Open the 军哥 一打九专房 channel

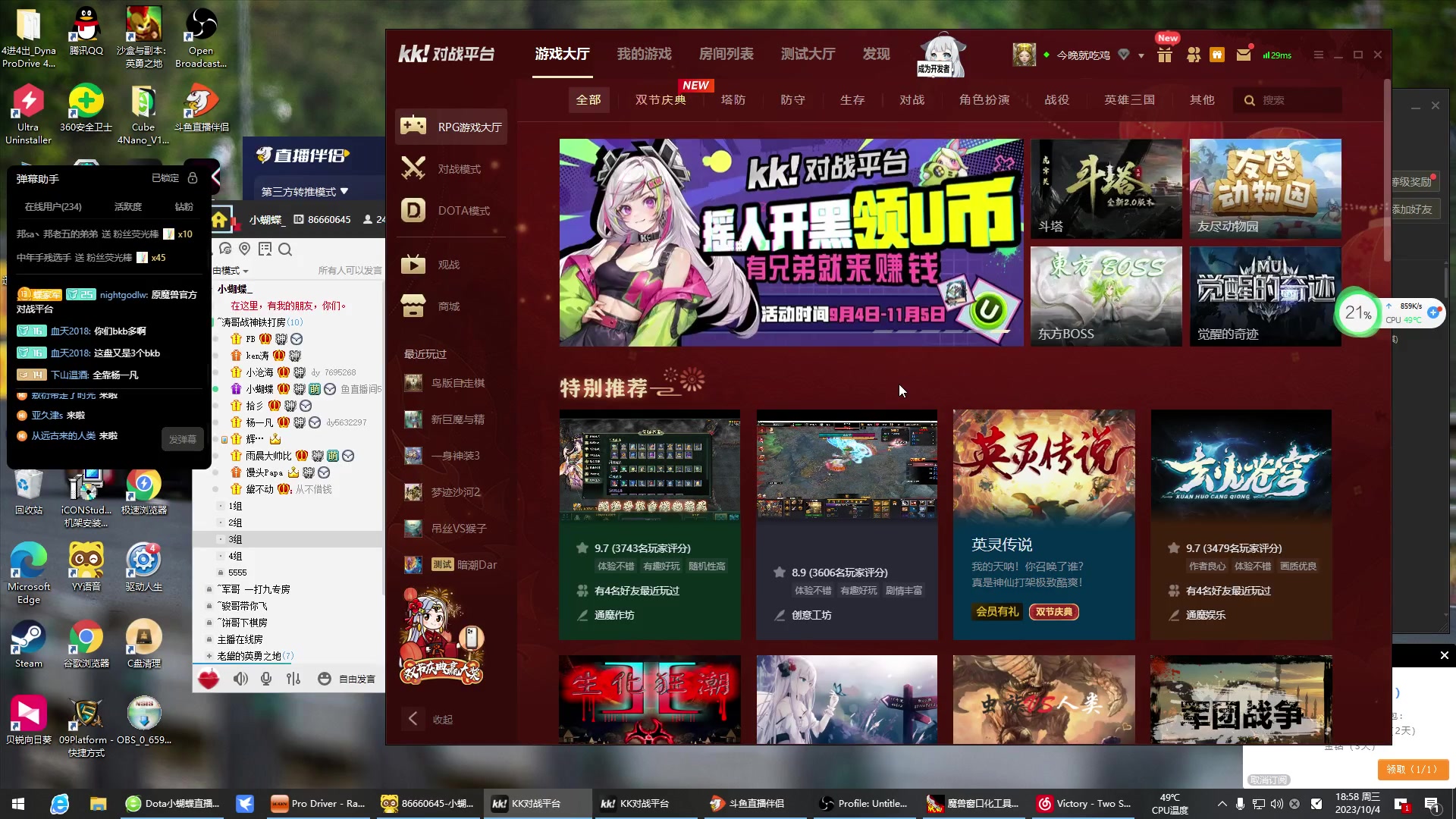tap(253, 589)
